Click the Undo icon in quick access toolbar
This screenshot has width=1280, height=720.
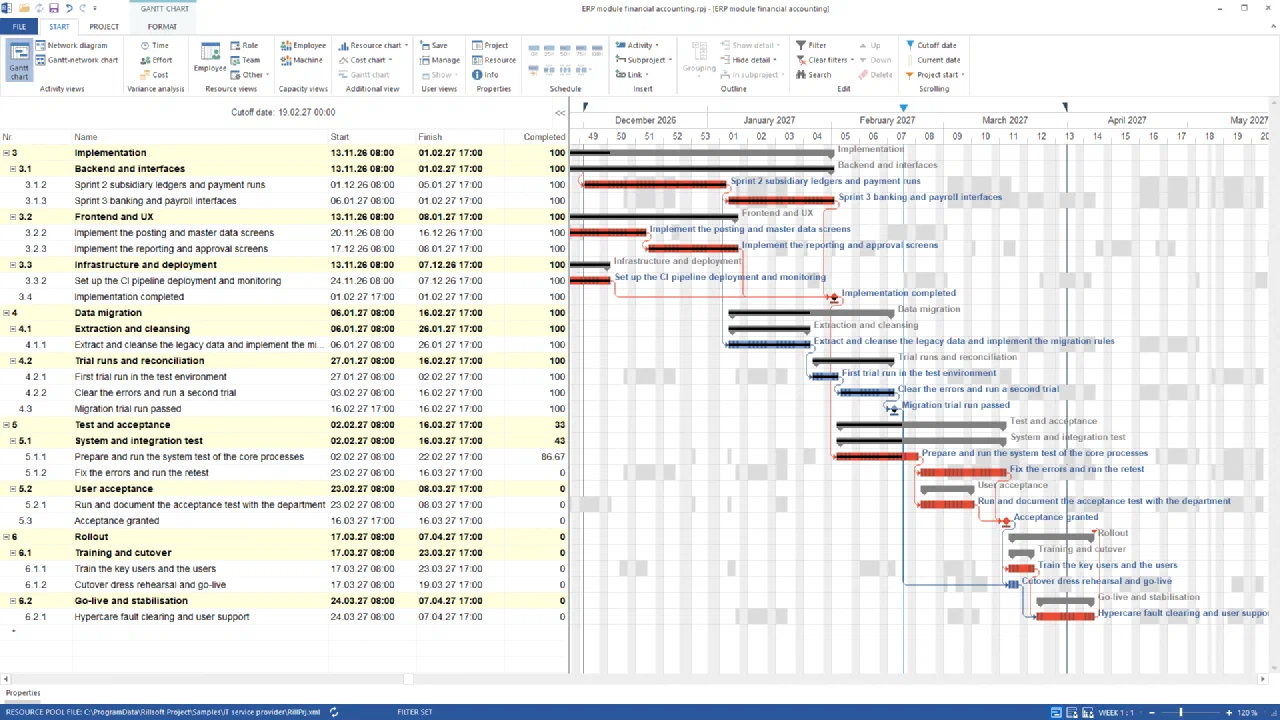(68, 8)
